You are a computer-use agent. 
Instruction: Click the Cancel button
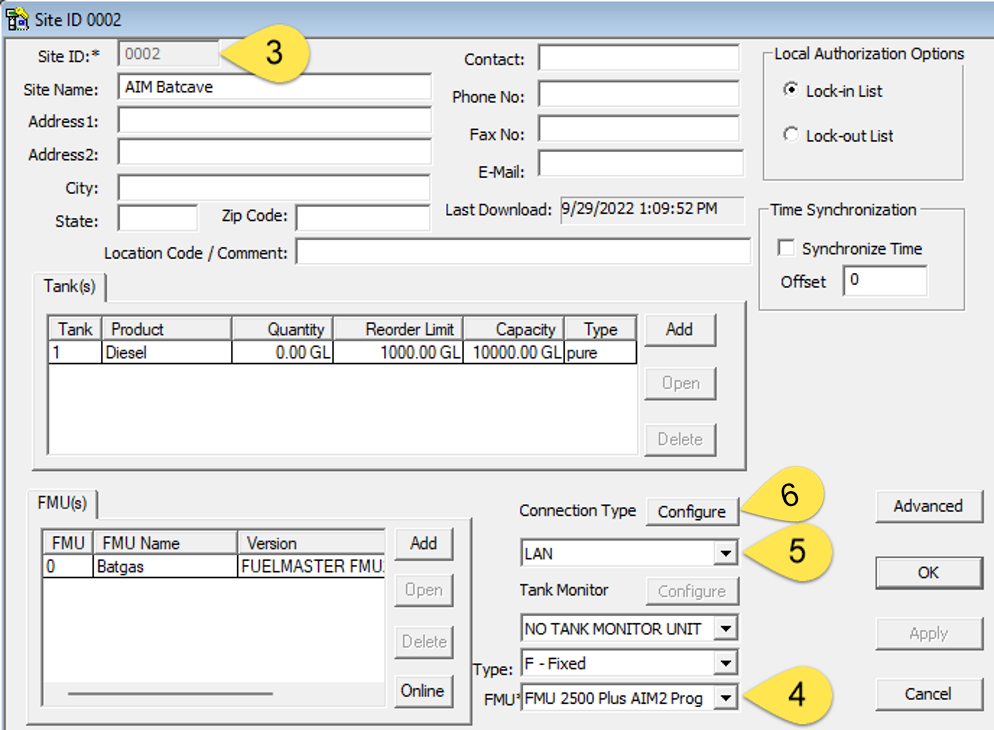click(x=929, y=695)
